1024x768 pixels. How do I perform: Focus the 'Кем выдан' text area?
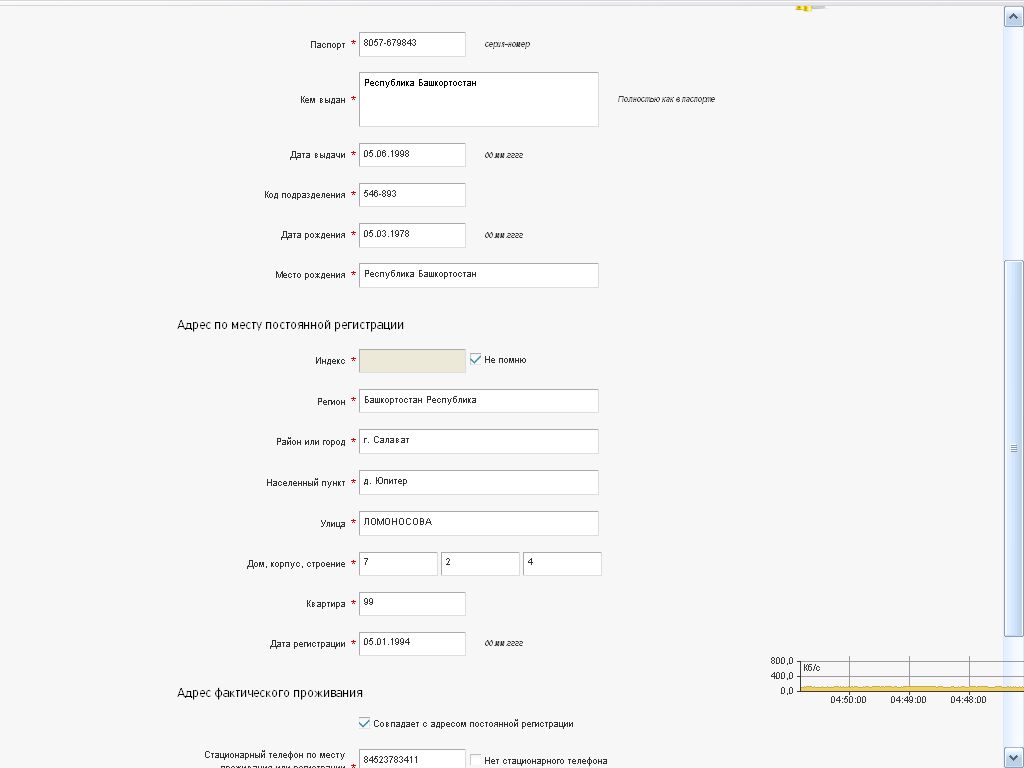coord(478,99)
